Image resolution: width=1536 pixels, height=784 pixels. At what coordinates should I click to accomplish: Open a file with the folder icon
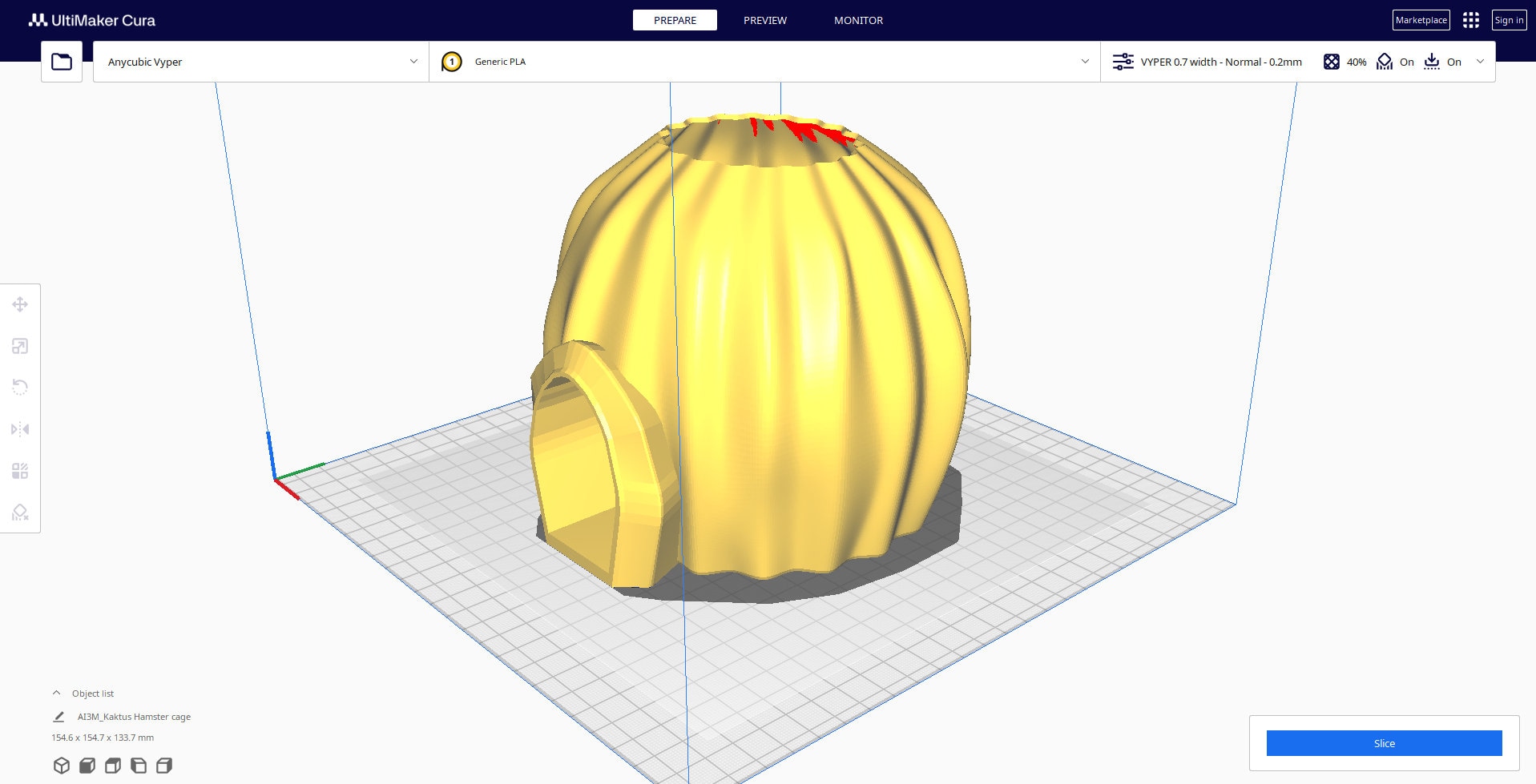pyautogui.click(x=61, y=60)
